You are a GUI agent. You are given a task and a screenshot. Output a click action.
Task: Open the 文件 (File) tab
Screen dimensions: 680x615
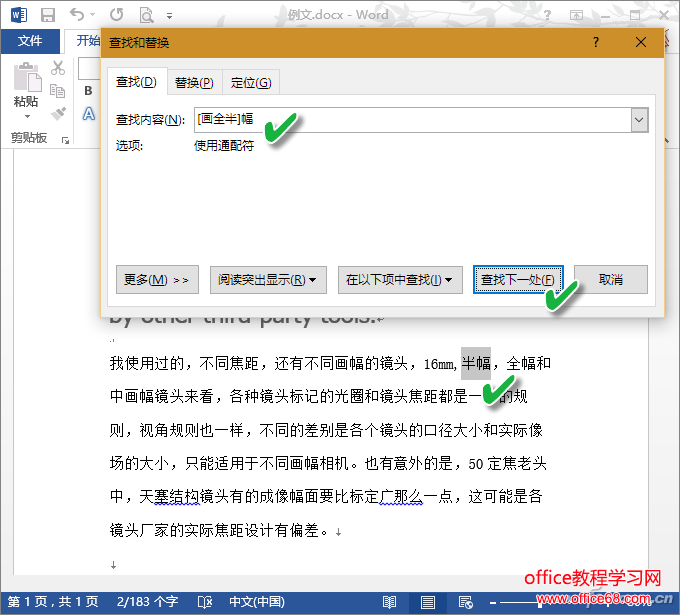click(x=30, y=41)
